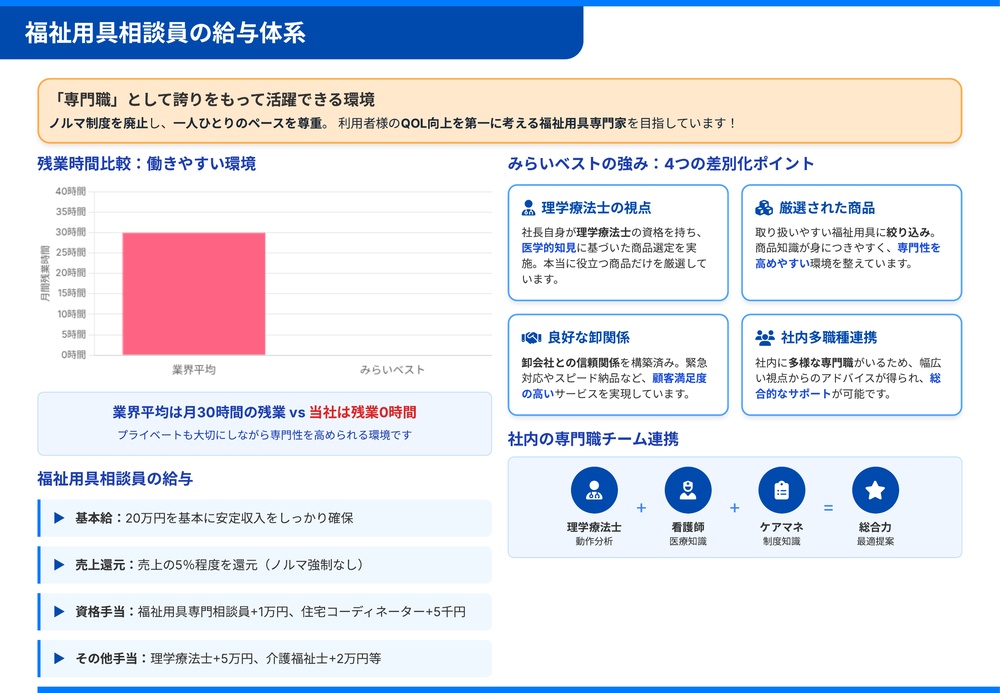Viewport: 1000px width, 693px height.
Task: Select the ケアマネ clipboard circle icon
Action: coord(781,490)
